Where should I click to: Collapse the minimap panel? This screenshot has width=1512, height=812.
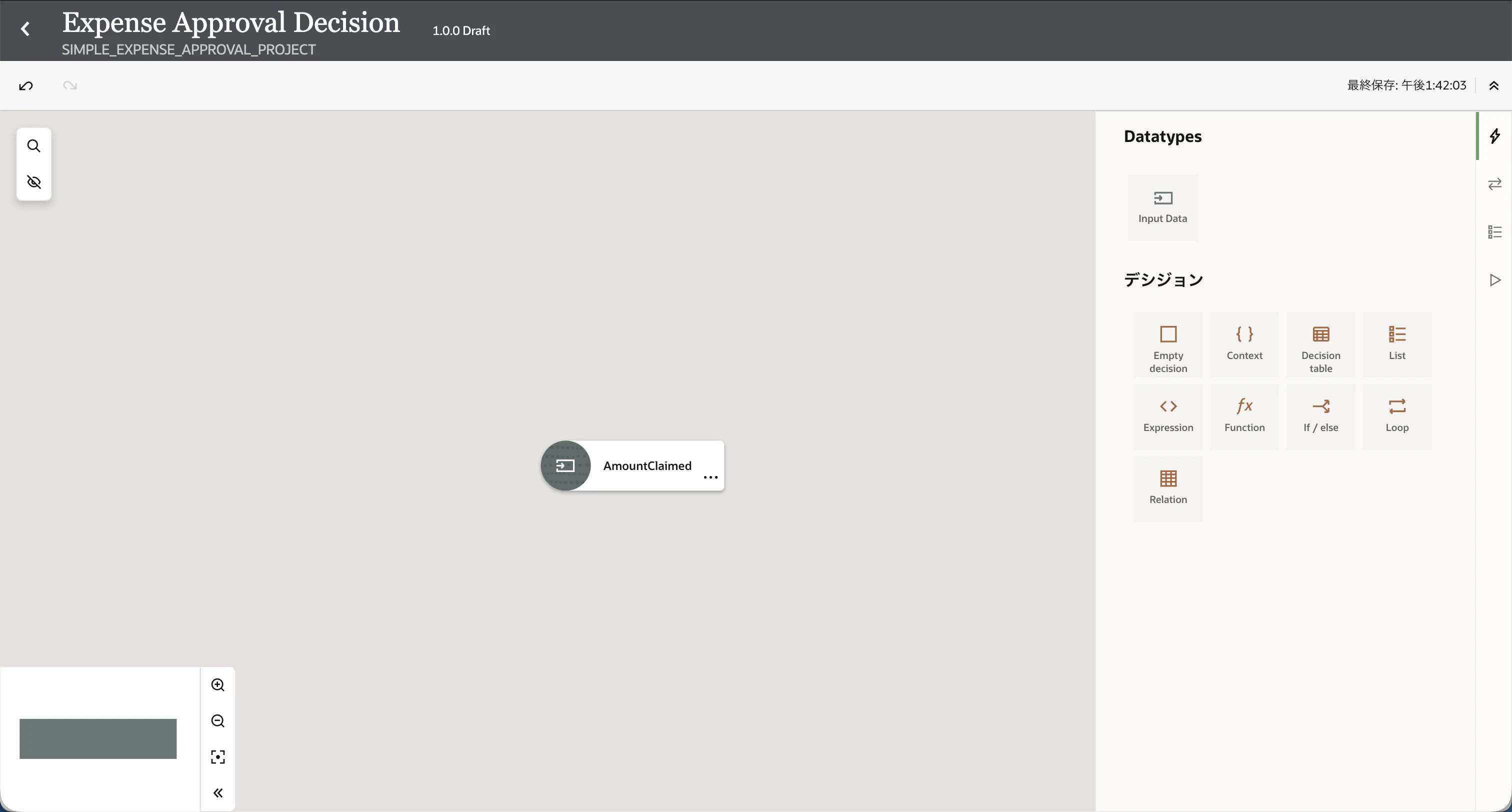pos(218,793)
